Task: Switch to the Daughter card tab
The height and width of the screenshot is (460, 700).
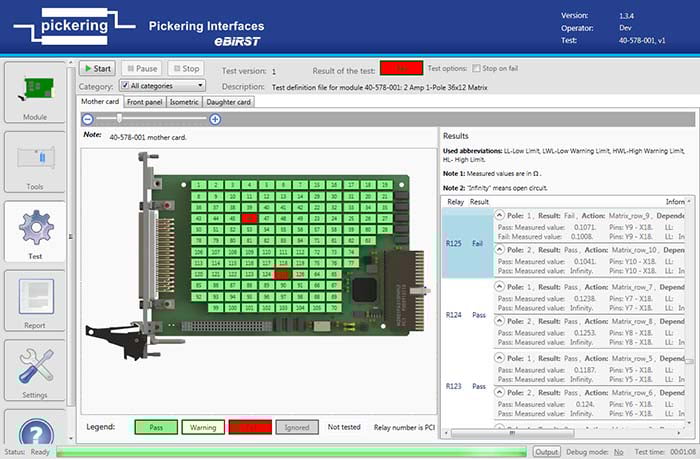Action: (x=228, y=102)
